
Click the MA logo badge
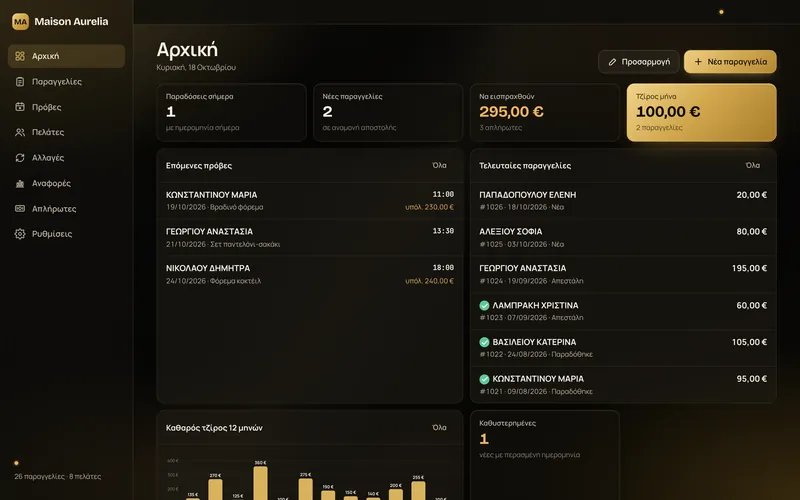pos(20,21)
